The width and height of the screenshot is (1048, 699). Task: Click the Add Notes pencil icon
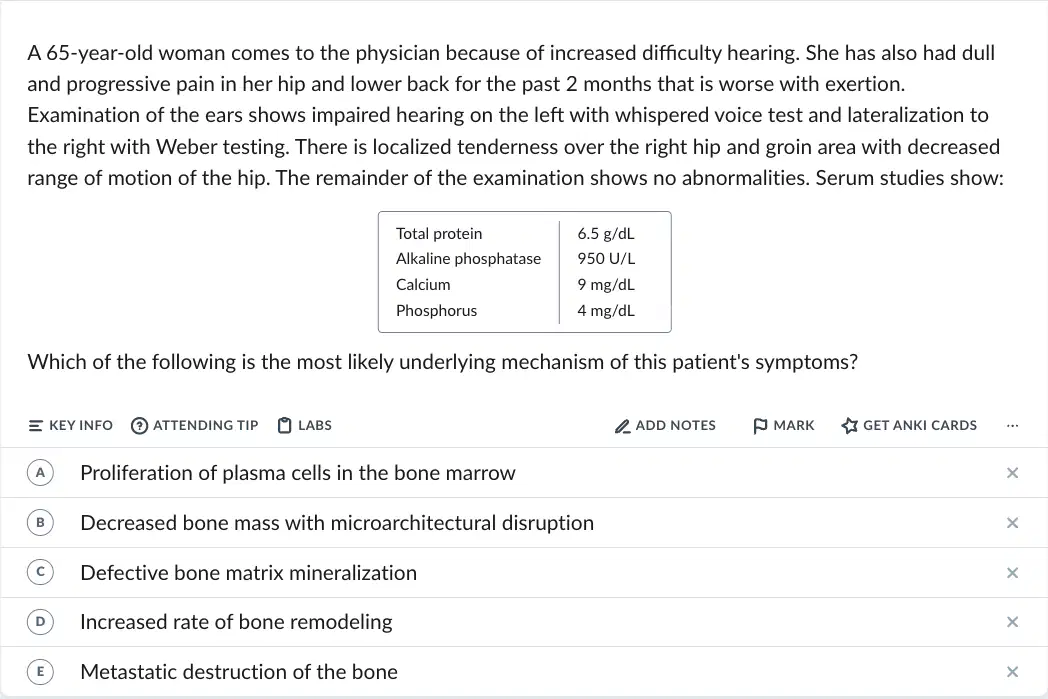[x=622, y=426]
